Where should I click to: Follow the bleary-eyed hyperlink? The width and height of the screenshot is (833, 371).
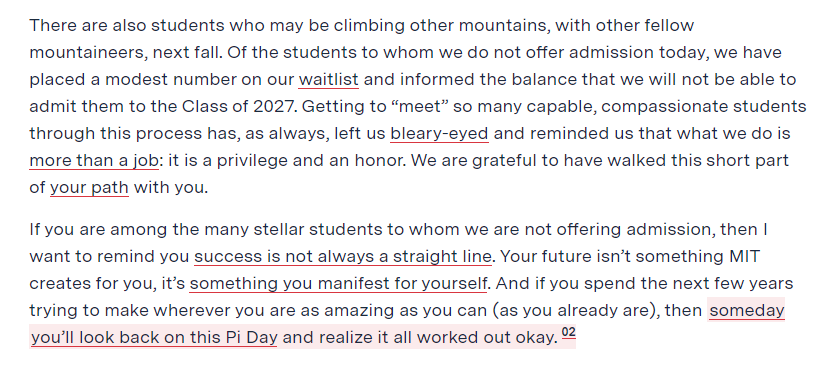click(439, 133)
